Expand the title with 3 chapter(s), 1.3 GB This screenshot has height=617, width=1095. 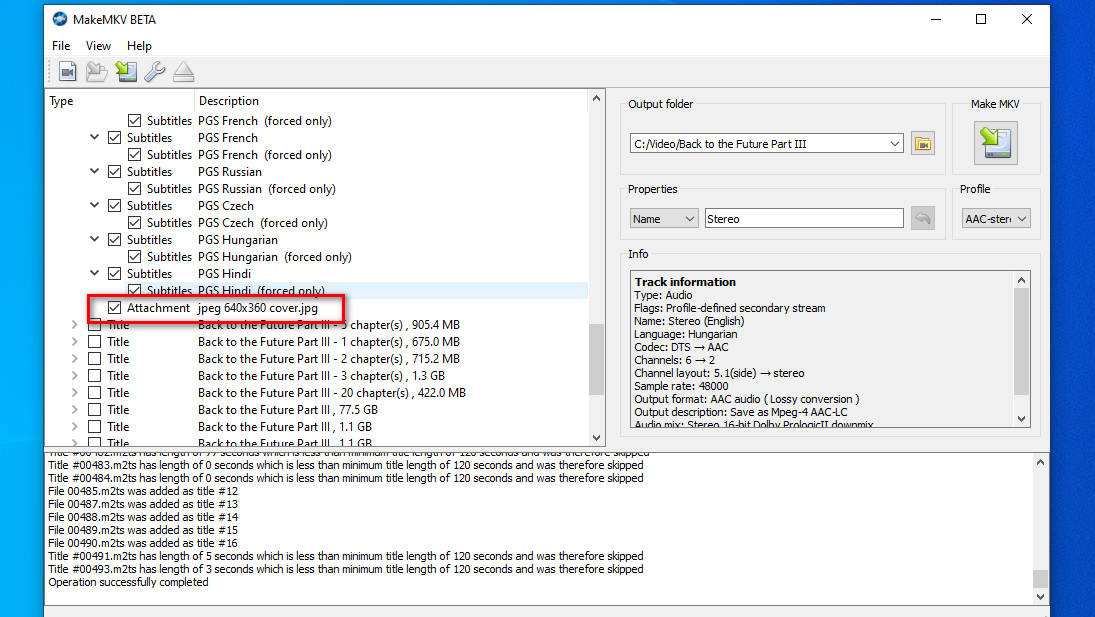coord(75,376)
